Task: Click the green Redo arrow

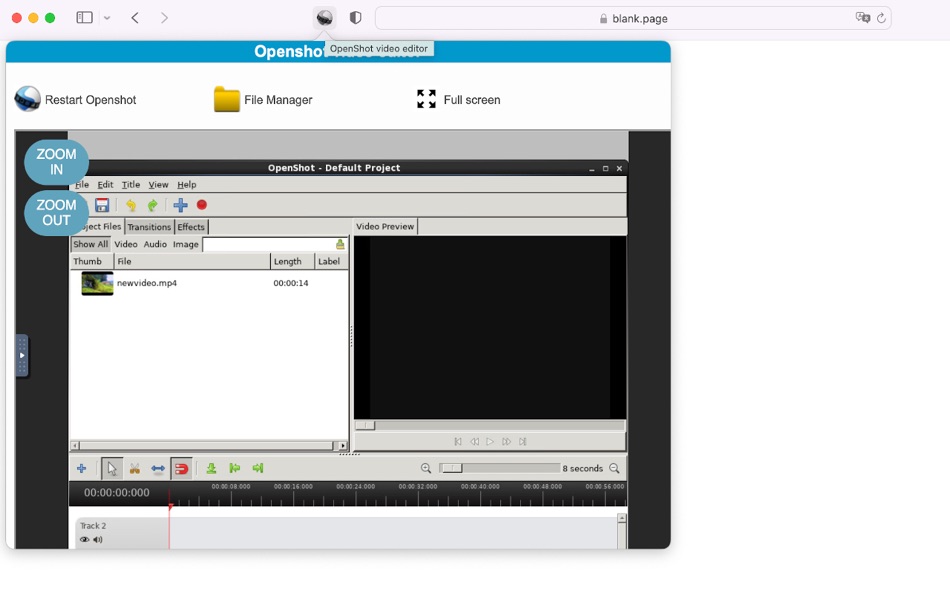Action: [153, 205]
